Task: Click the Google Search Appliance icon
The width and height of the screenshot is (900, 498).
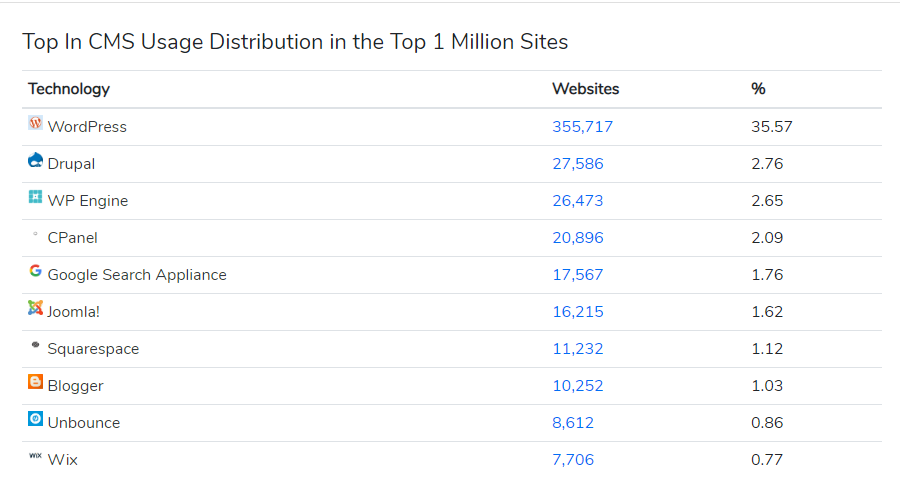Action: (36, 272)
